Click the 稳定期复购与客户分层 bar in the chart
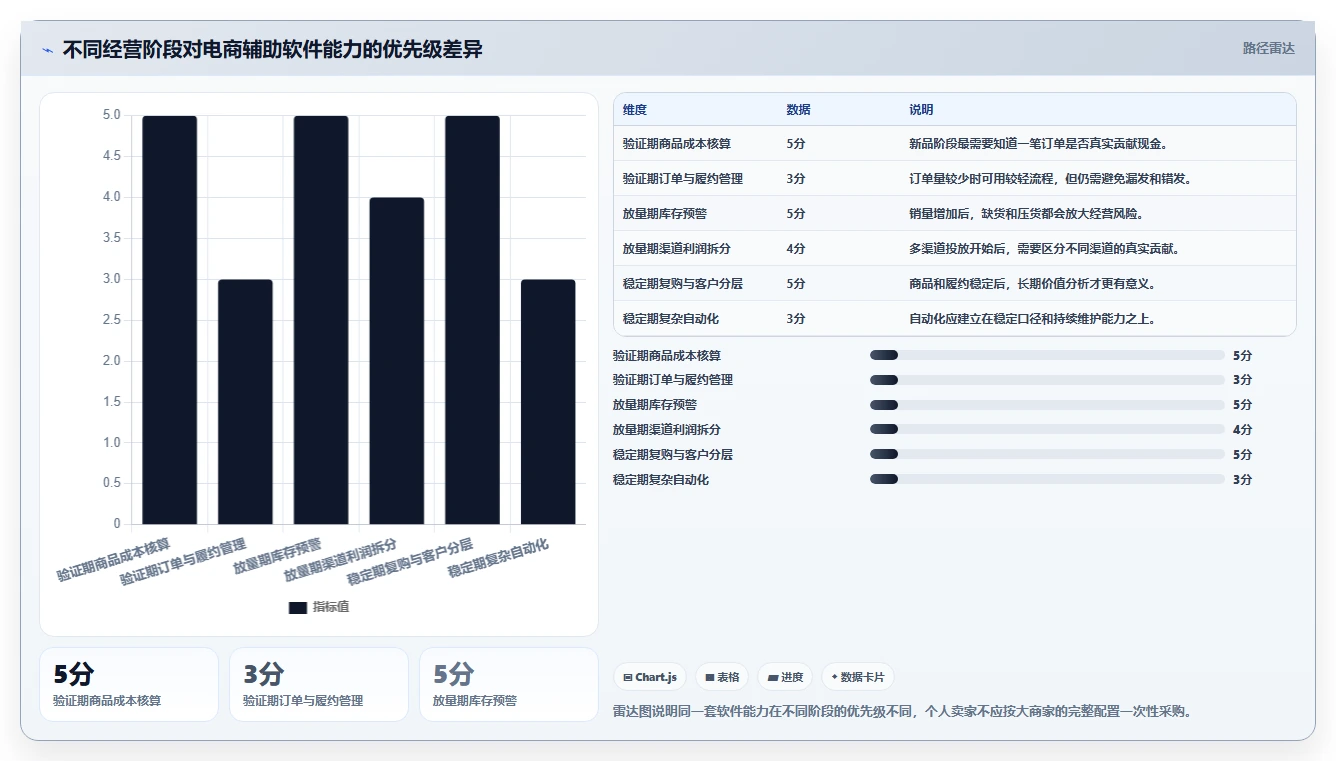Viewport: 1336px width, 761px height. [x=472, y=320]
